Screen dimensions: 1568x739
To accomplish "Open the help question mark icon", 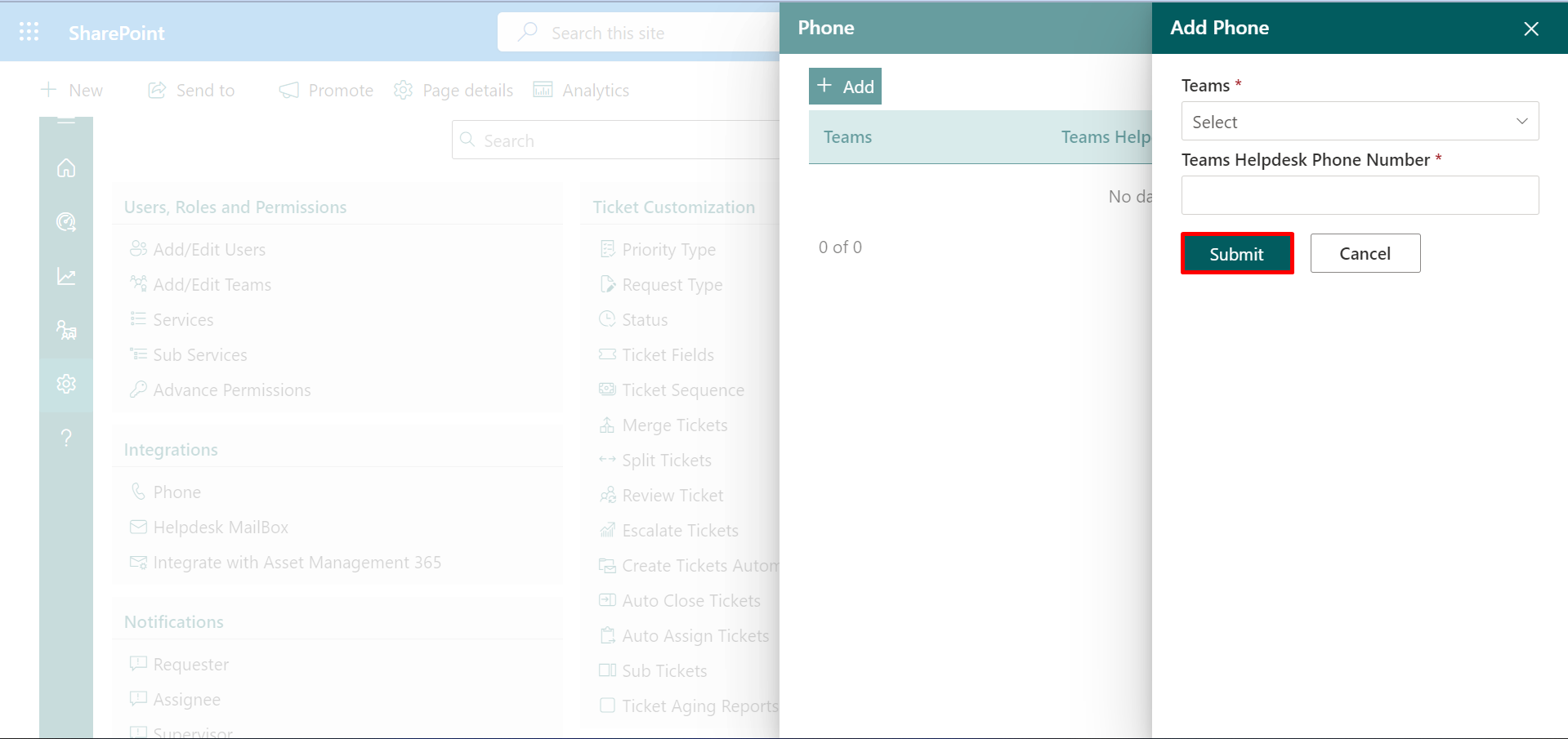I will pyautogui.click(x=66, y=438).
